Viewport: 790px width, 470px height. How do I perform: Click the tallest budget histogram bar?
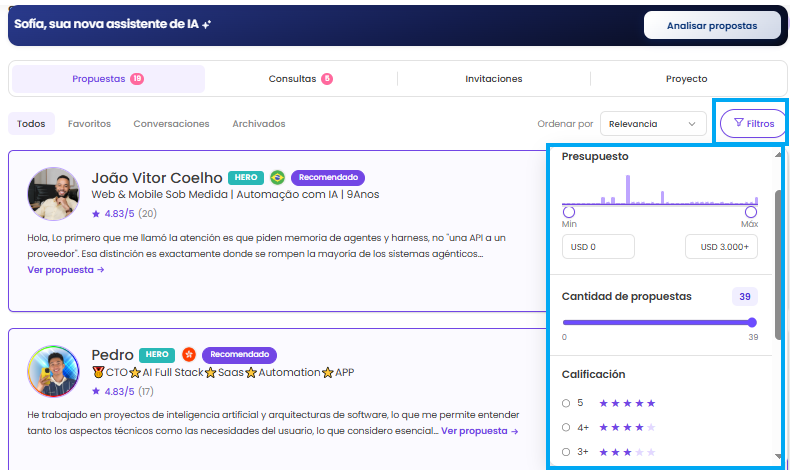click(x=628, y=189)
